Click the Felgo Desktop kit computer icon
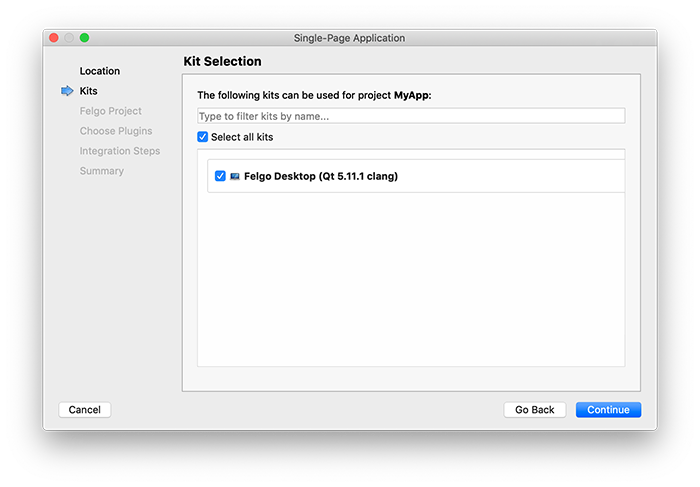Viewport: 700px width, 487px height. 235,176
